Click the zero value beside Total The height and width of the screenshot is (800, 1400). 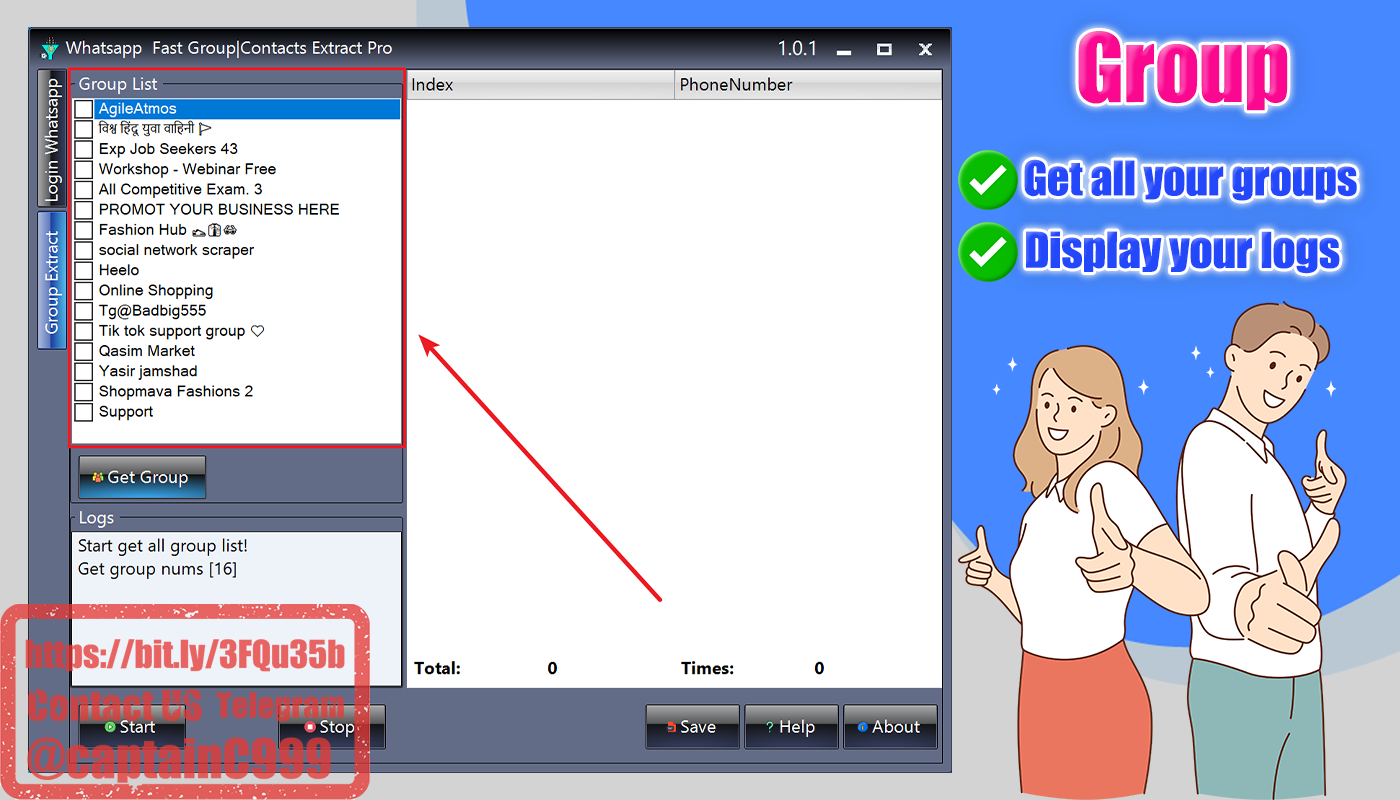pos(552,668)
